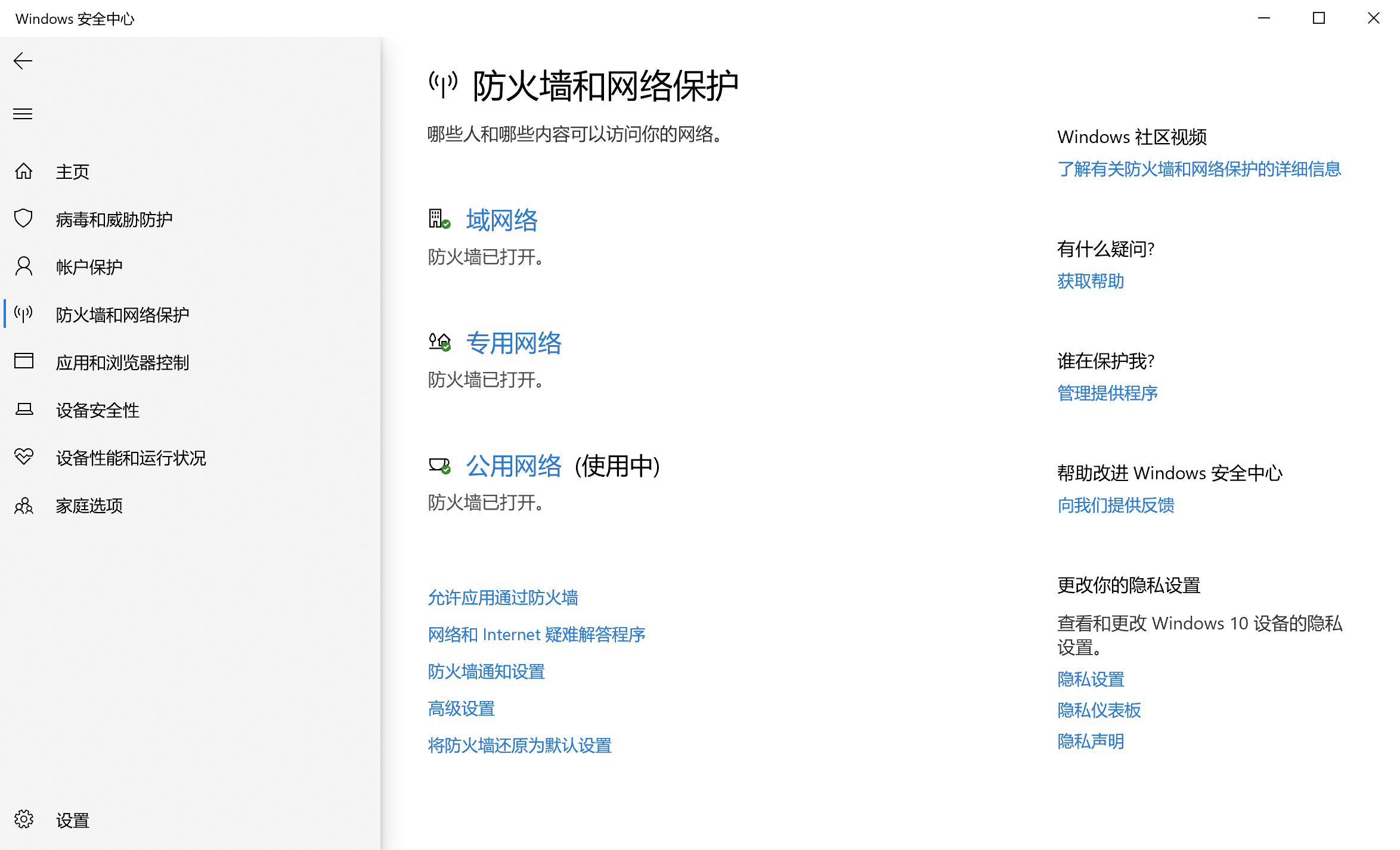Open 高级设置 link
This screenshot has width=1400, height=850.
(461, 709)
